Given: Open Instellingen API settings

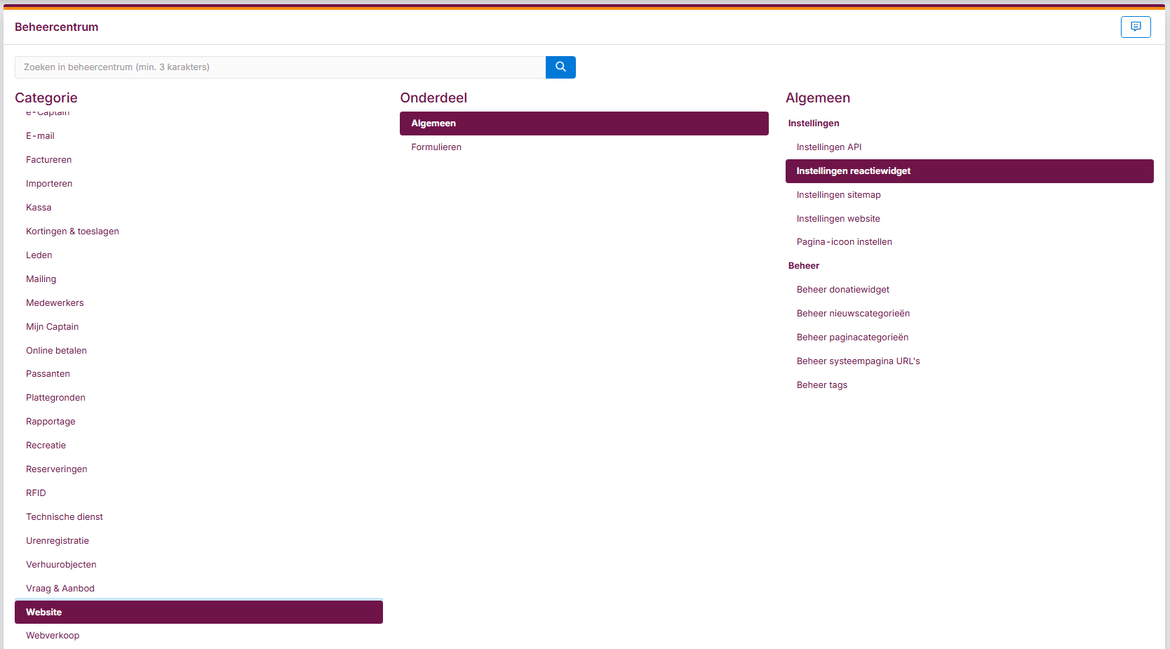Looking at the screenshot, I should 829,146.
